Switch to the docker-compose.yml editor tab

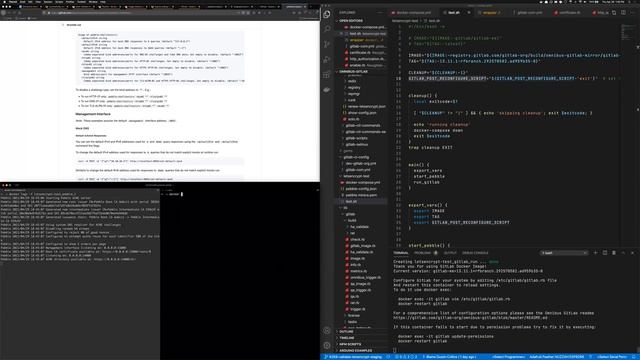pyautogui.click(x=413, y=13)
